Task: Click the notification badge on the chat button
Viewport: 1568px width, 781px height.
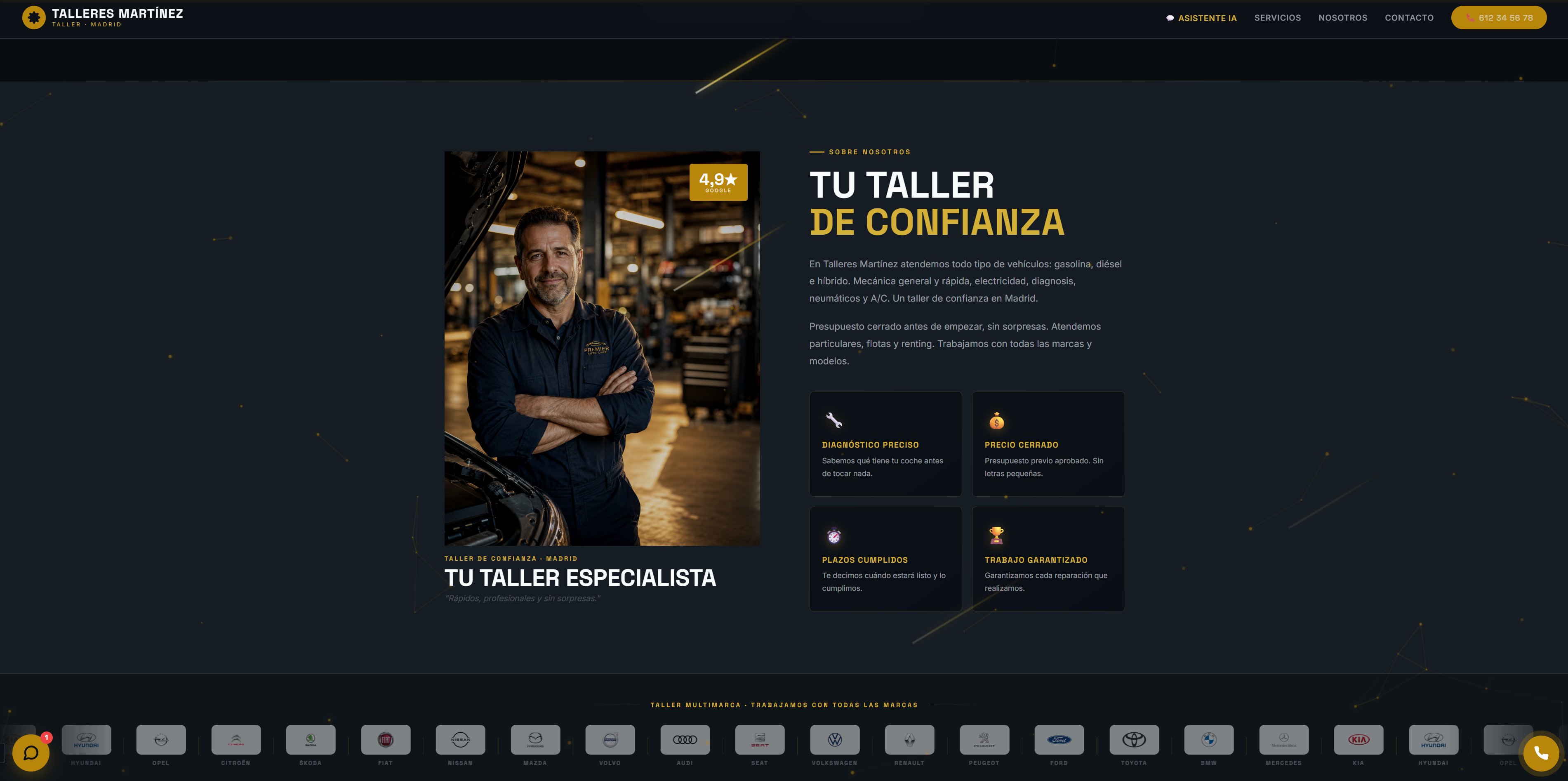Action: pyautogui.click(x=46, y=737)
